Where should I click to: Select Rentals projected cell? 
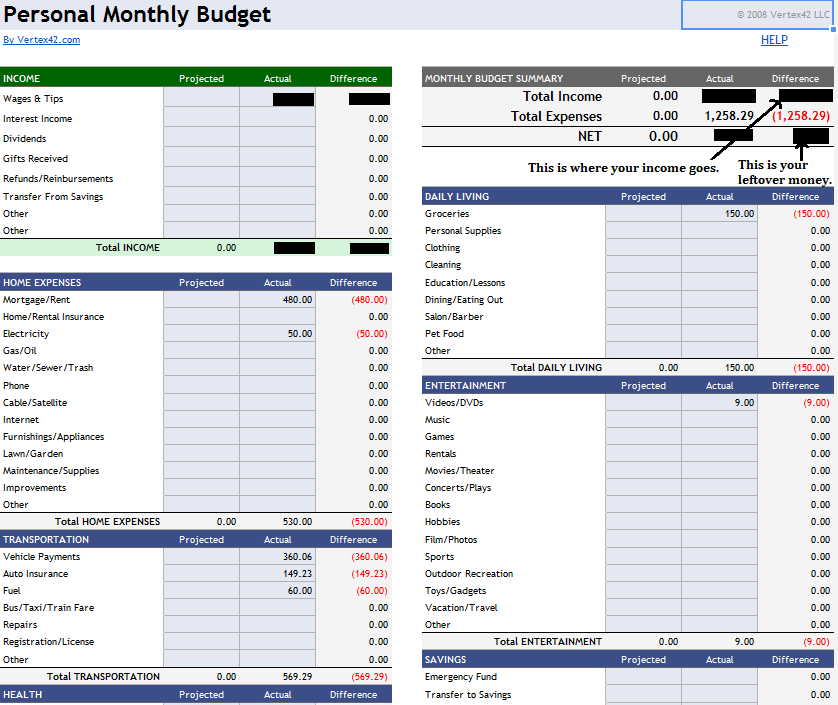pyautogui.click(x=643, y=454)
